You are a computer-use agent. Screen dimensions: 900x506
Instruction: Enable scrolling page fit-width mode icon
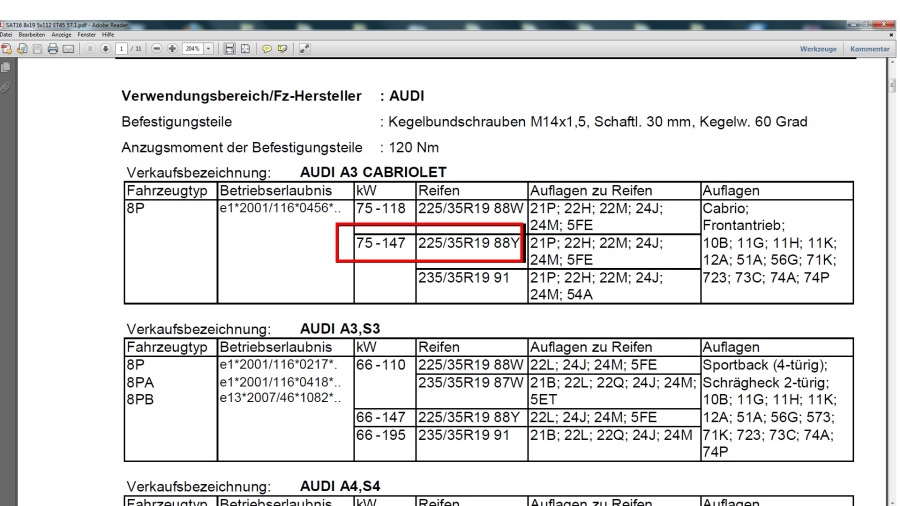click(230, 49)
